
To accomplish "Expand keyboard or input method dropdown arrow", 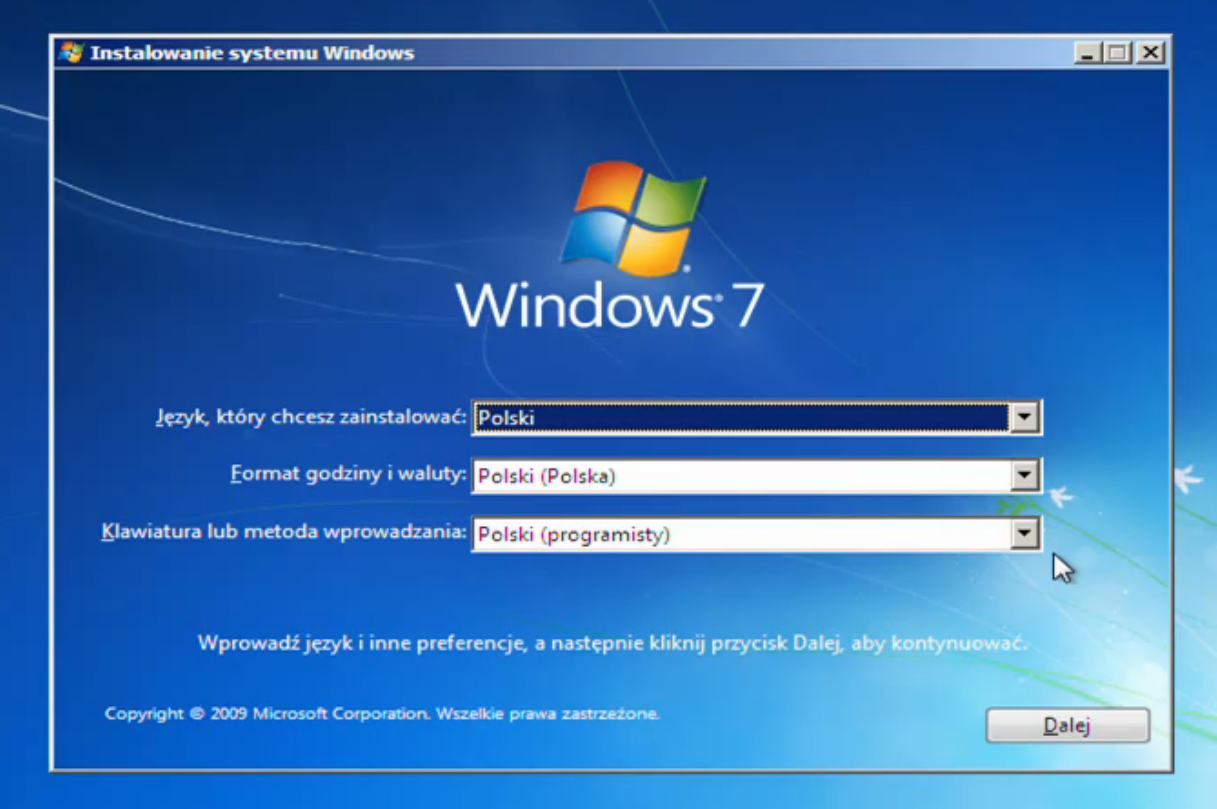I will coord(1024,535).
